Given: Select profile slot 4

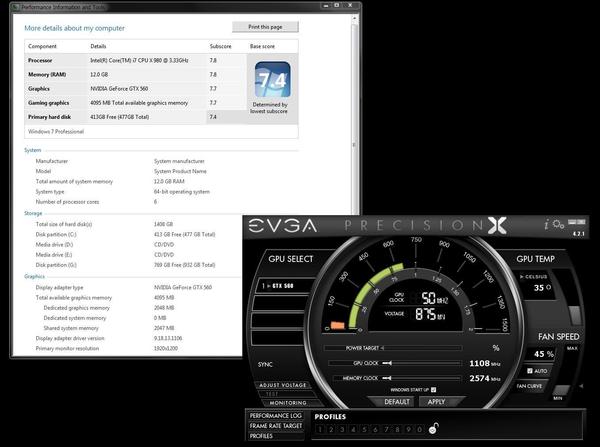Looking at the screenshot, I should click(x=353, y=430).
